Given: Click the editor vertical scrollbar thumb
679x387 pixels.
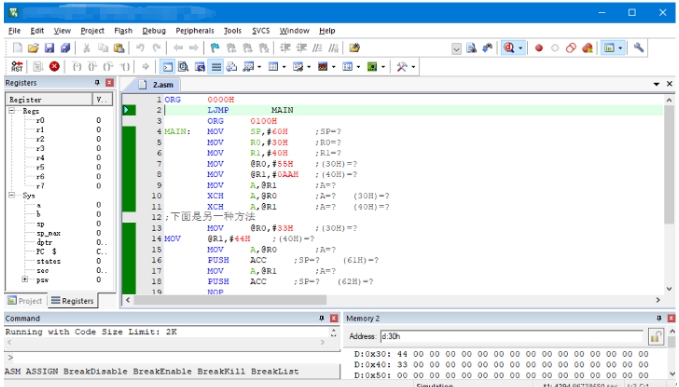Looking at the screenshot, I should coord(669,164).
